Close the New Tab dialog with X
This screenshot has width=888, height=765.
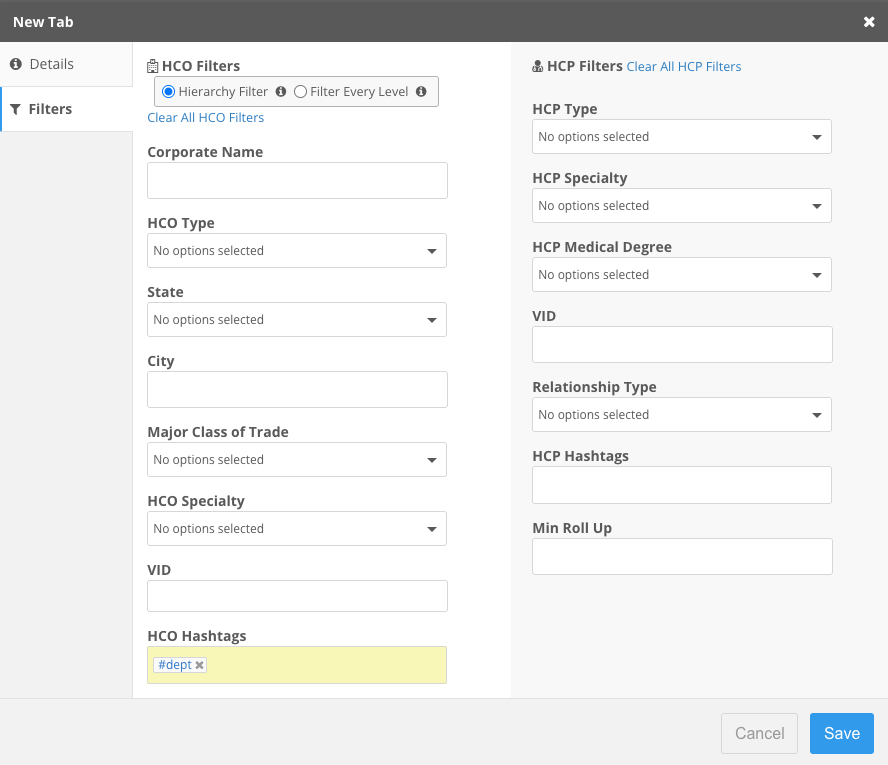click(x=869, y=21)
